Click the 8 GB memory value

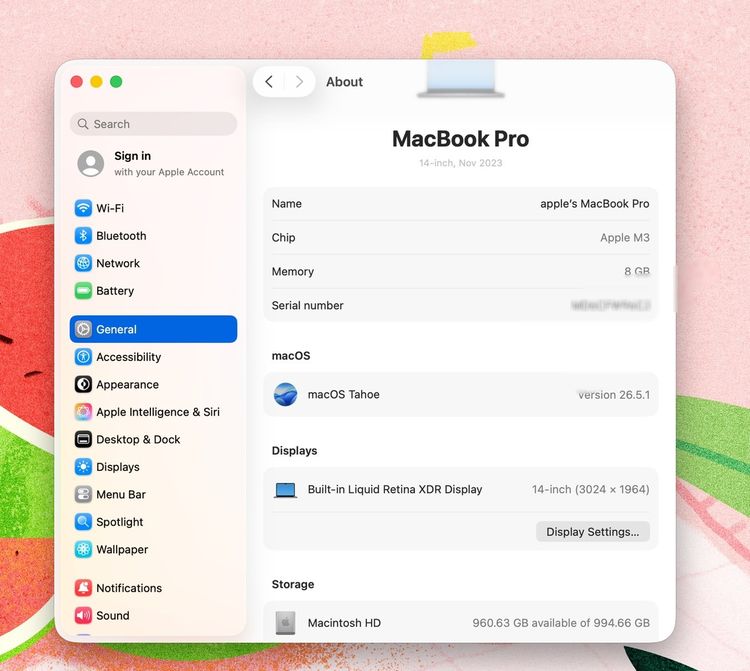(x=637, y=272)
